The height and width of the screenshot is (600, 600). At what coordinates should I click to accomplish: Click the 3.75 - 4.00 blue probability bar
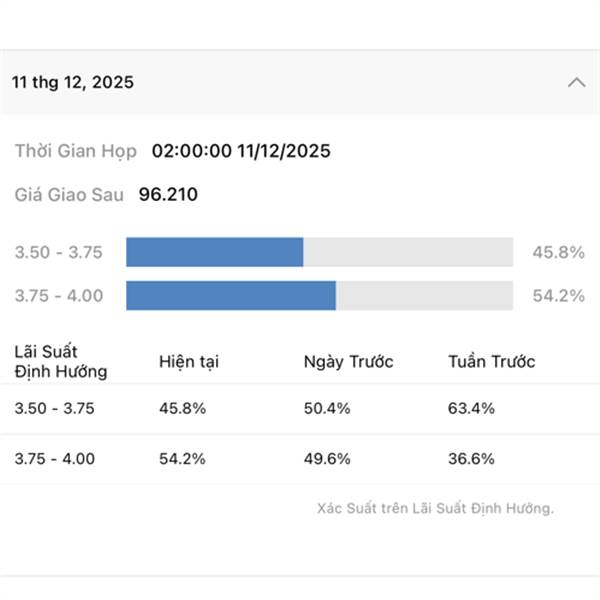tap(231, 296)
